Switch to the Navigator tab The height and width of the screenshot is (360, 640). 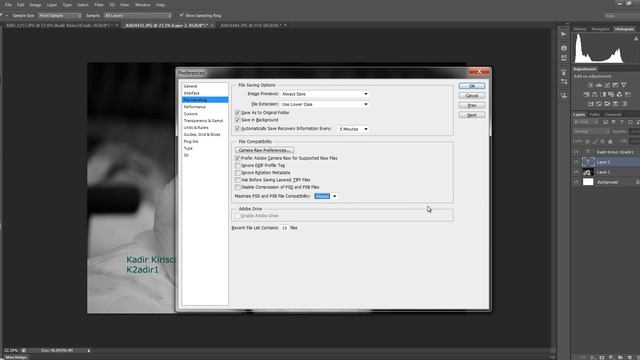pos(600,29)
